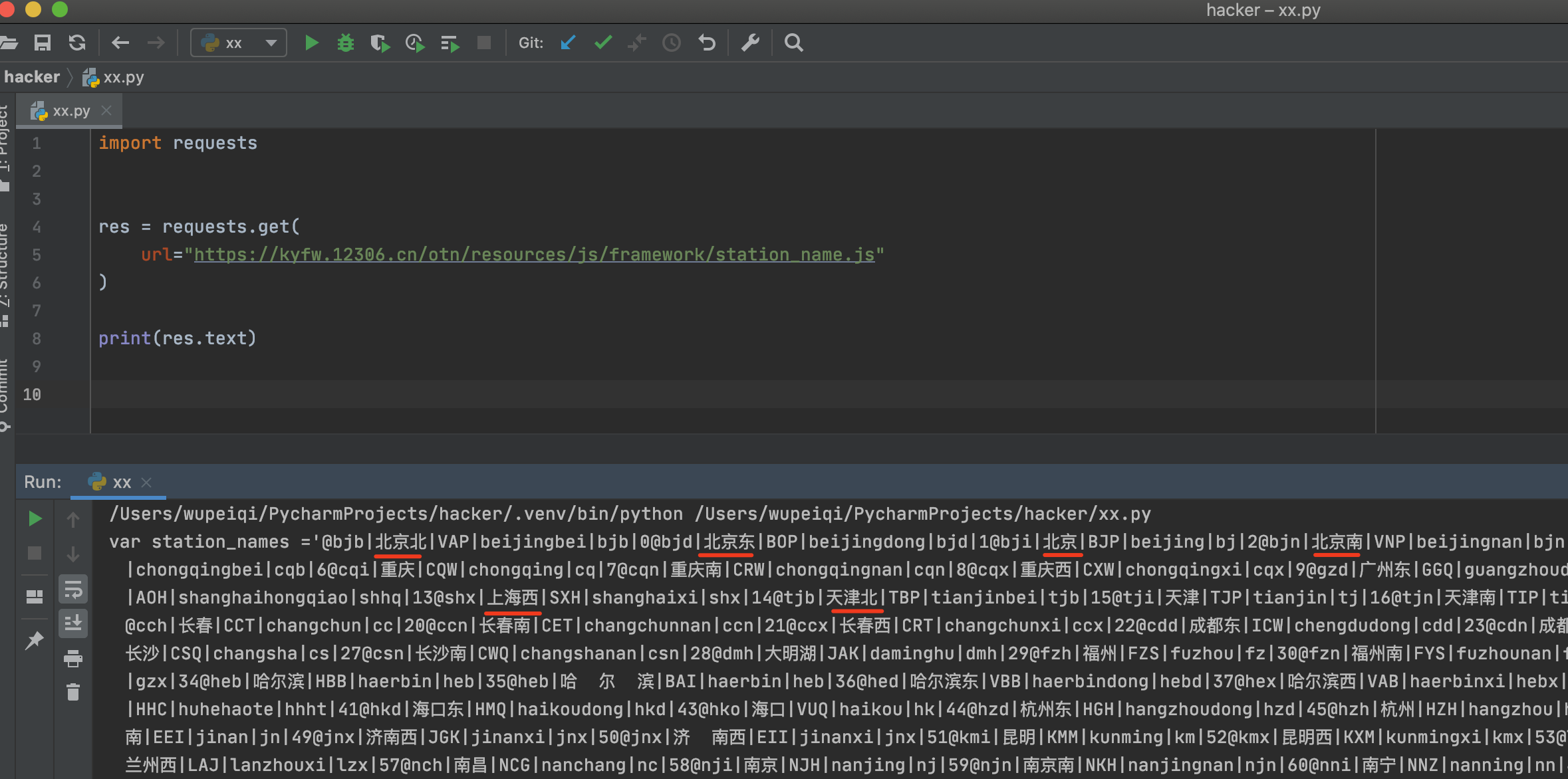Viewport: 1568px width, 779px height.
Task: Expand the Project tool window sidebar
Action: click(5, 148)
